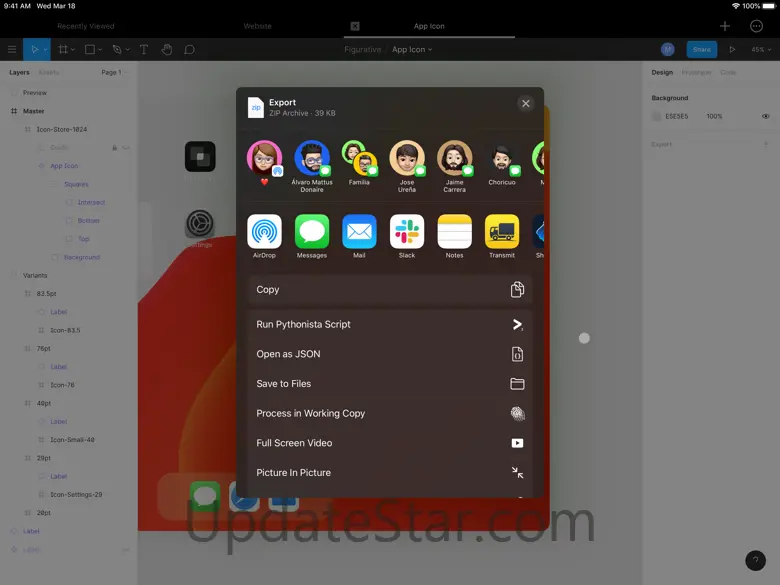The image size is (780, 585).
Task: Send to Jaime Carrera contact
Action: tap(454, 166)
